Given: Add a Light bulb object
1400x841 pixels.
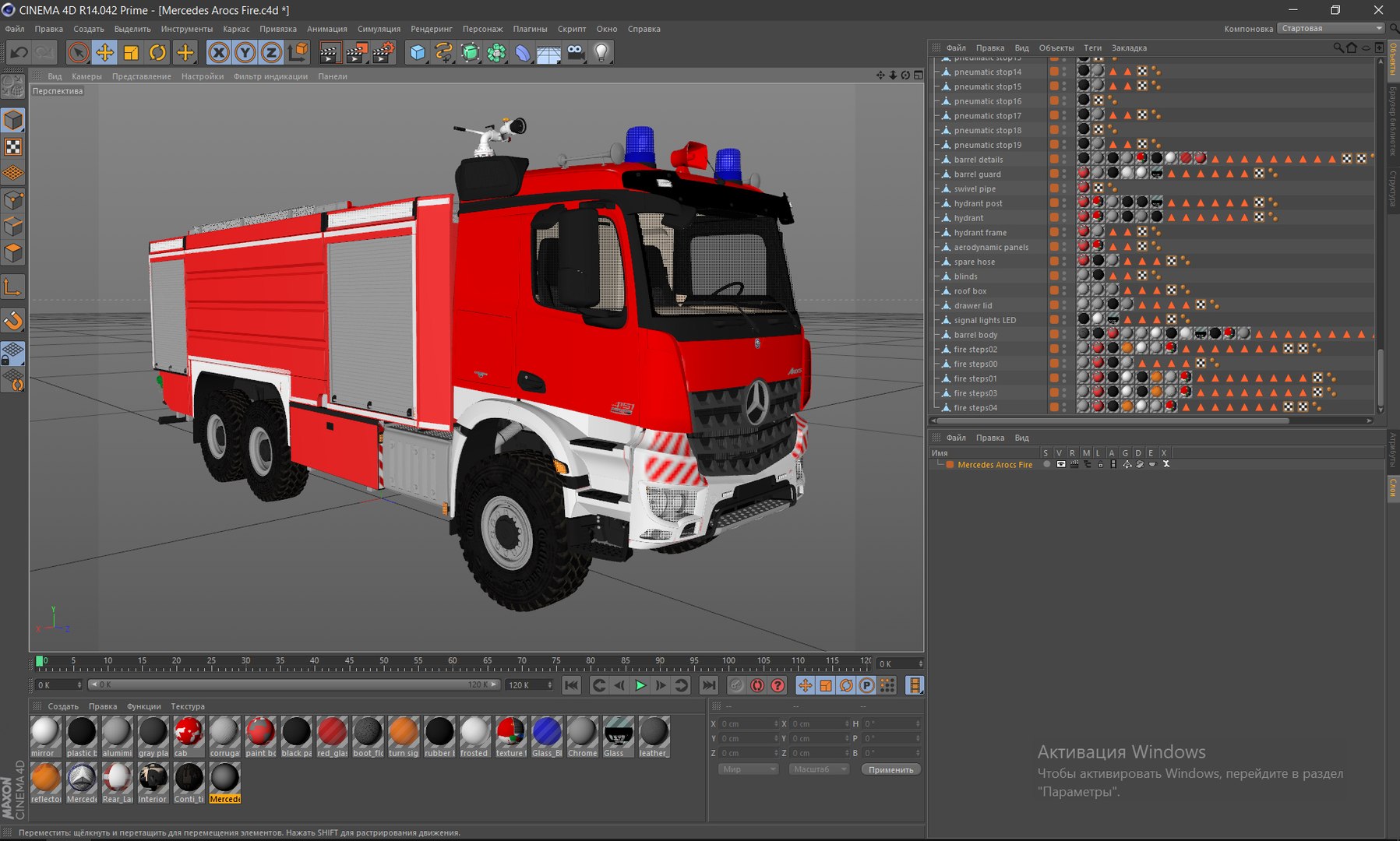Looking at the screenshot, I should 601,52.
